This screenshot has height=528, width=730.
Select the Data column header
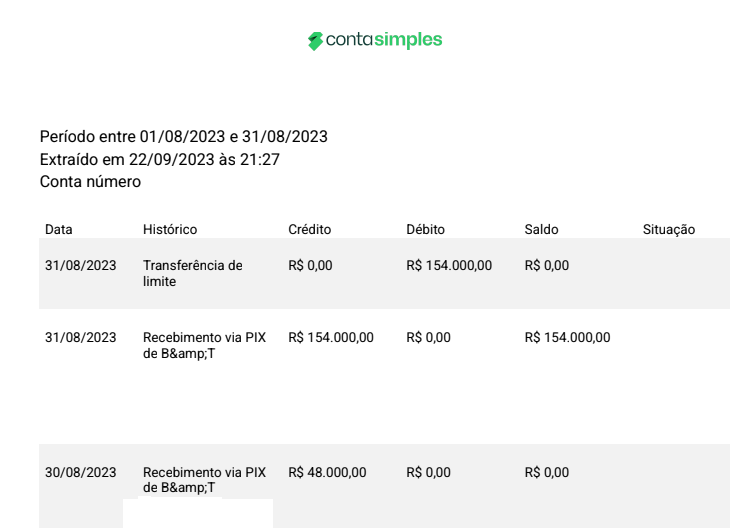[x=59, y=229]
